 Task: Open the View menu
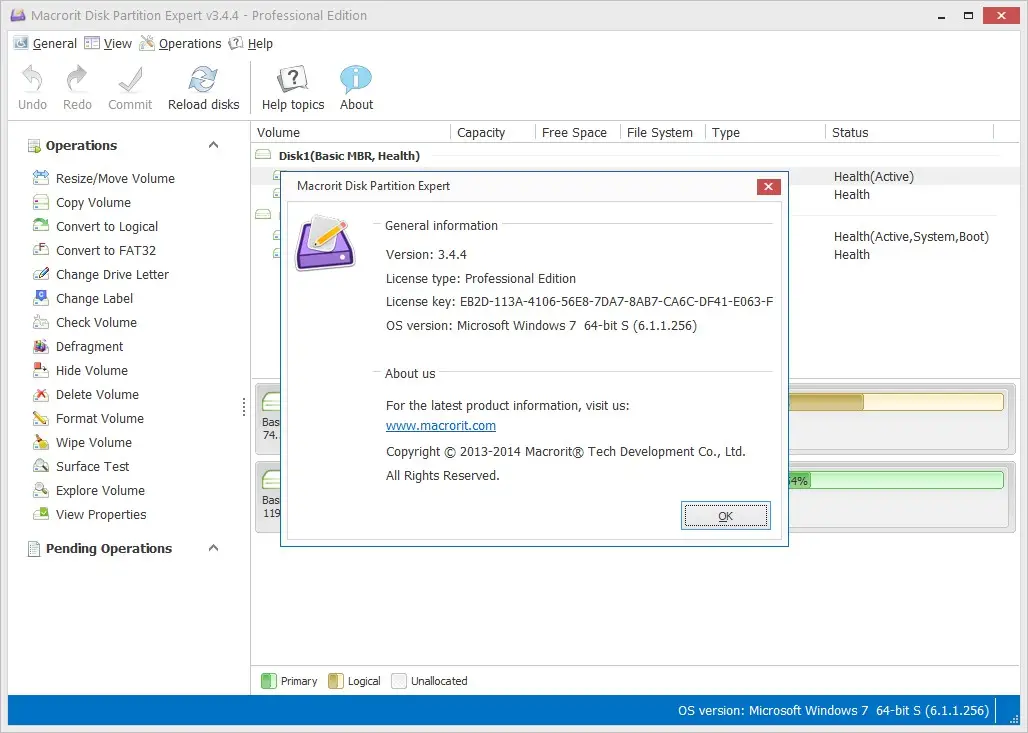tap(108, 43)
